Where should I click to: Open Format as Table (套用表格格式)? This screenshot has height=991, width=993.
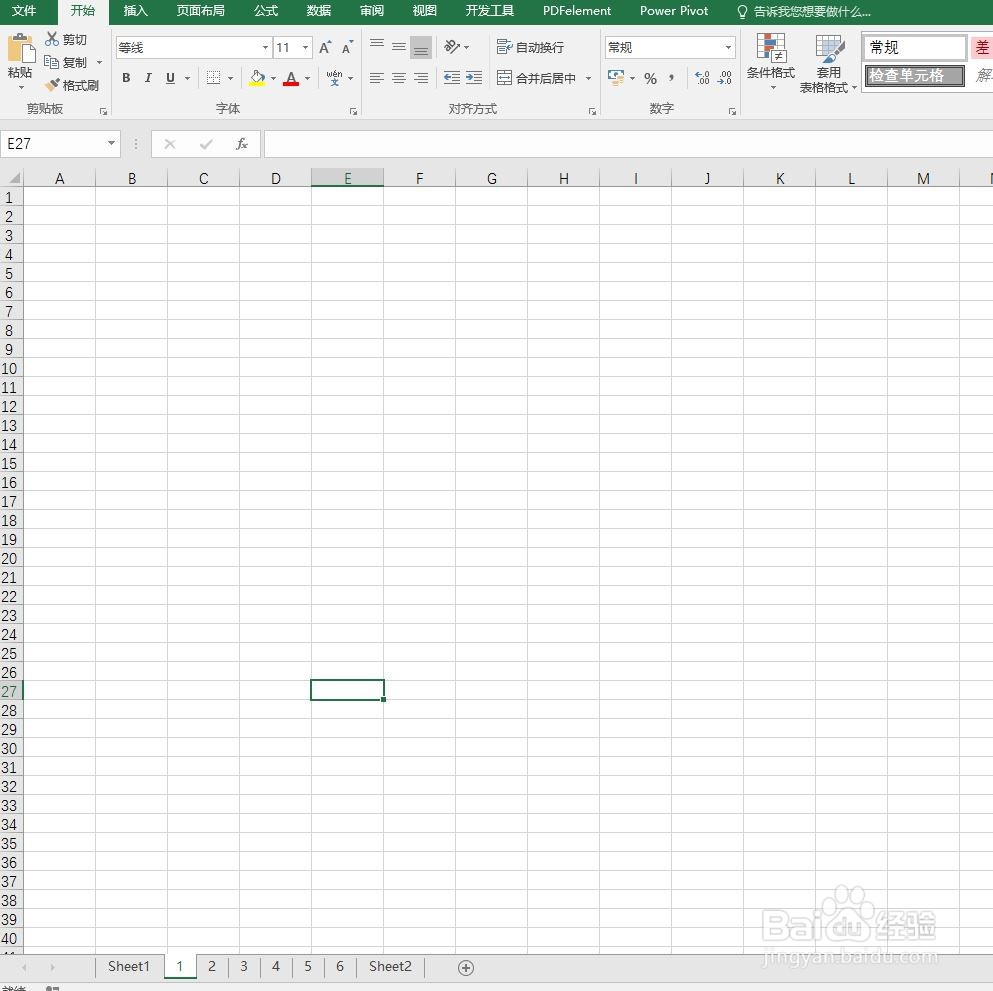pos(828,63)
